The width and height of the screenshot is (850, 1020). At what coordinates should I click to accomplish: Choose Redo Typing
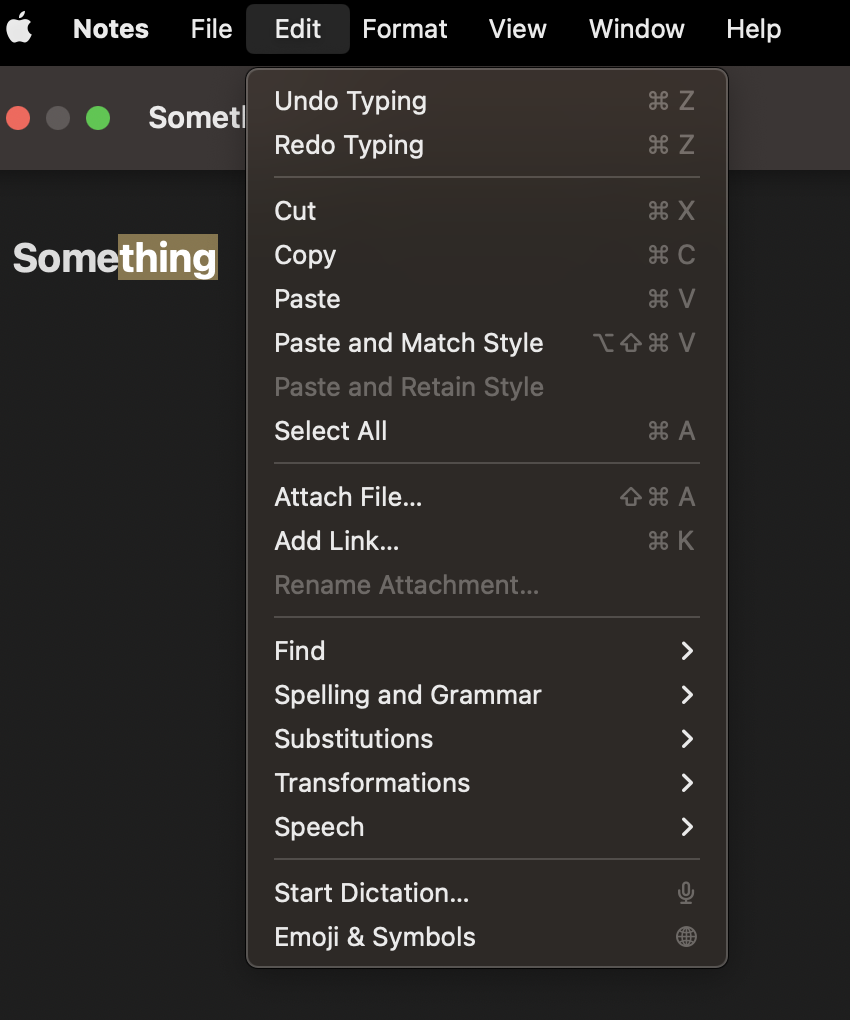coord(349,145)
